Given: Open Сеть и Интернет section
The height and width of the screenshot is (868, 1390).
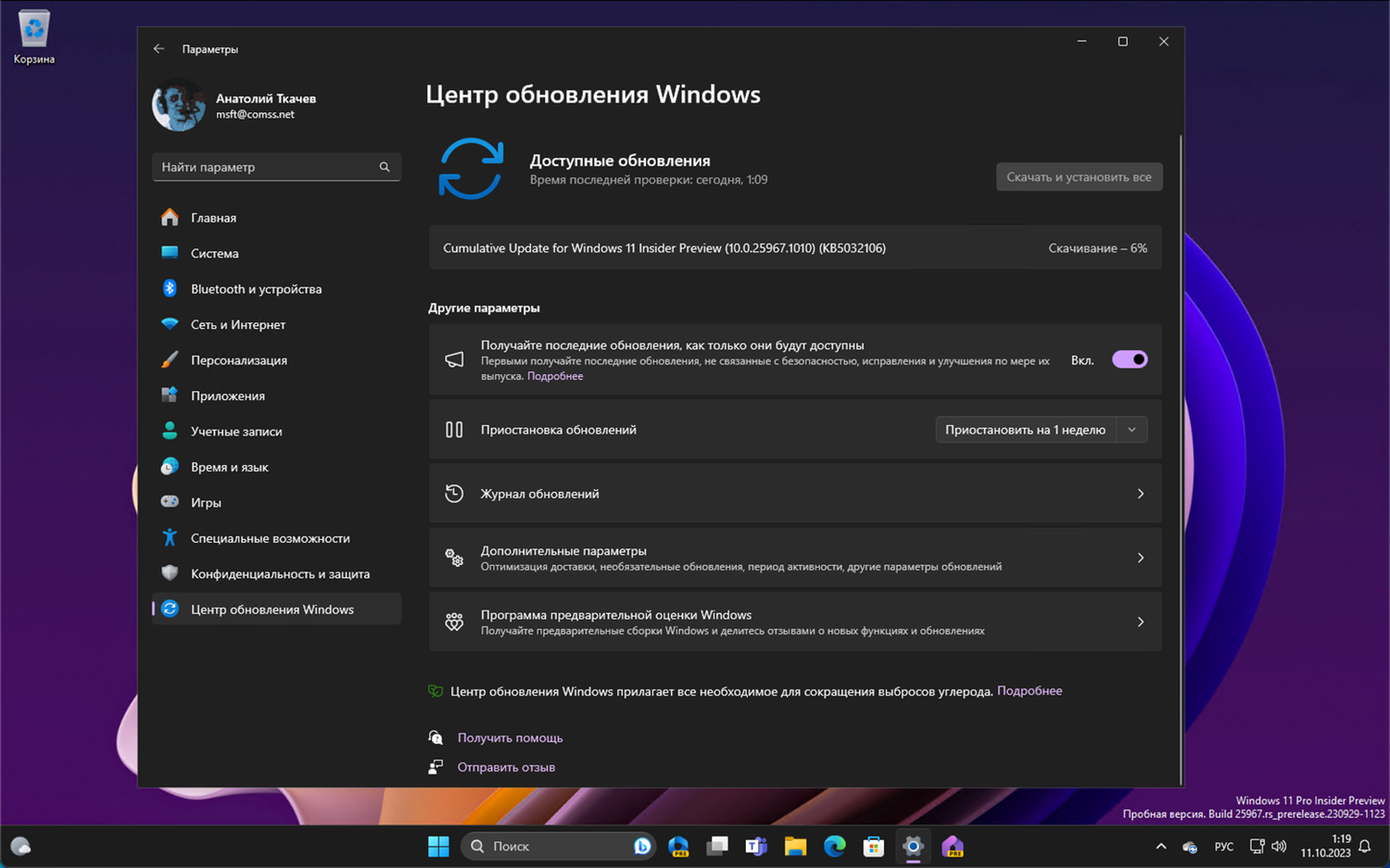Looking at the screenshot, I should 276,324.
